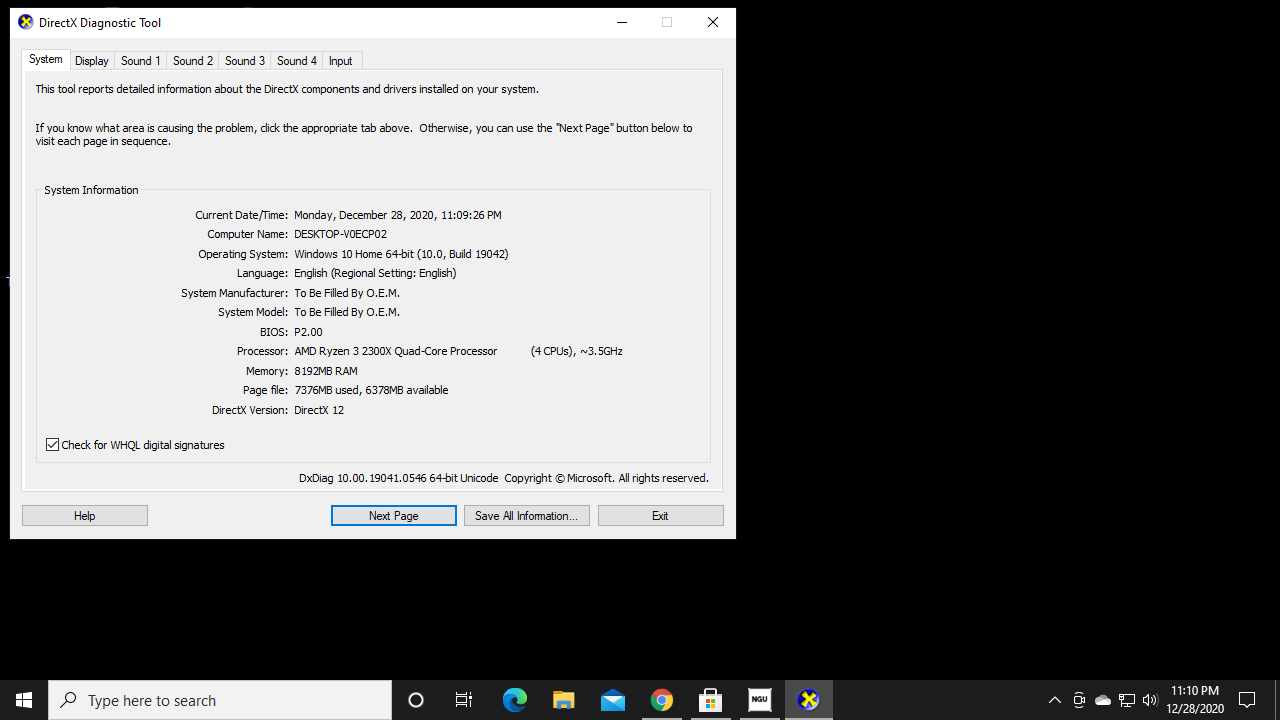
Task: Open the volume speaker tray icon
Action: 1150,700
